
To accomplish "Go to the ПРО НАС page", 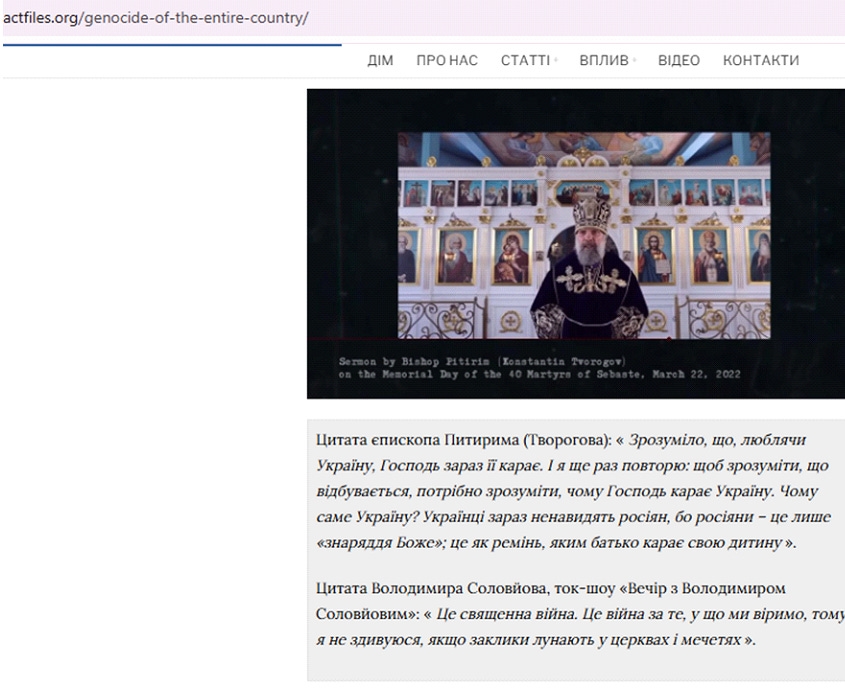I will click(447, 61).
